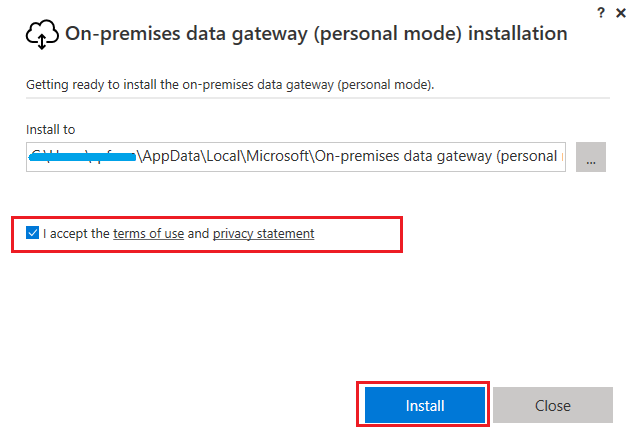Image resolution: width=631 pixels, height=441 pixels.
Task: Click the blue redacted username in the path
Action: 85,156
